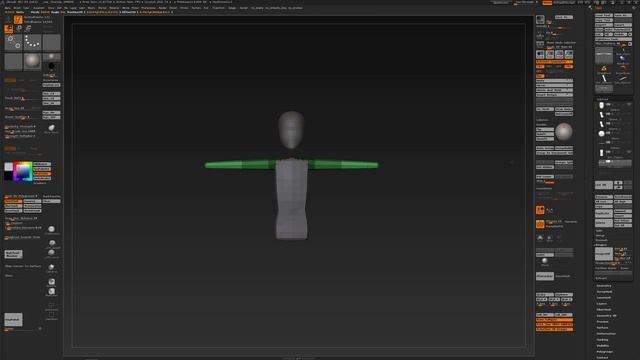This screenshot has height=360, width=640.
Task: Open the Transform menu
Action: coord(218,8)
